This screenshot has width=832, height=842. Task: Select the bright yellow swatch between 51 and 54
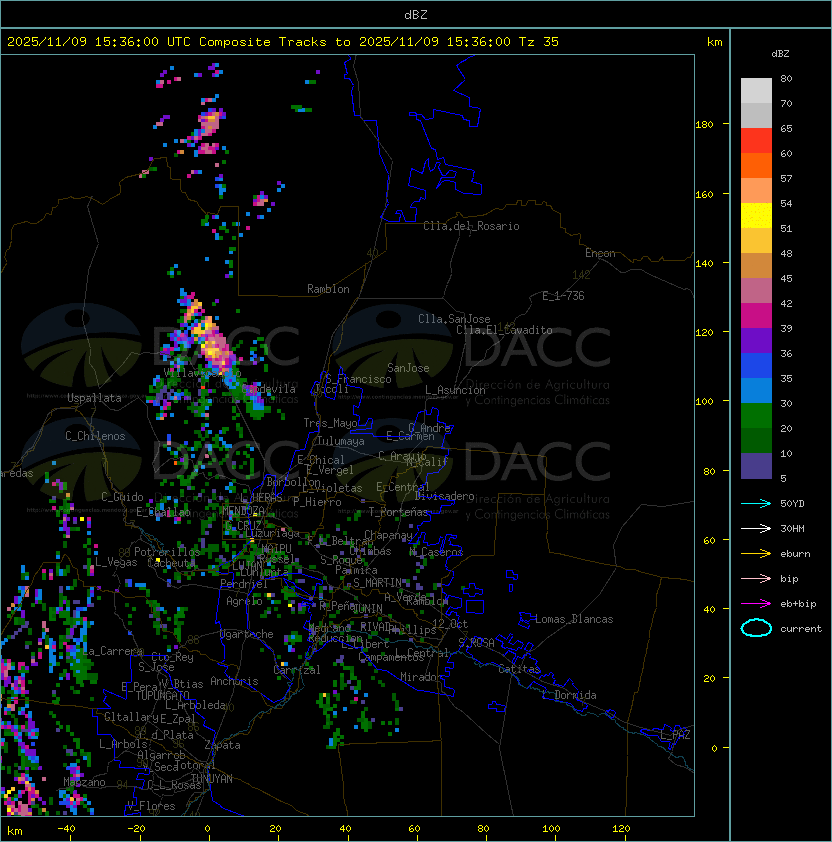pos(756,216)
